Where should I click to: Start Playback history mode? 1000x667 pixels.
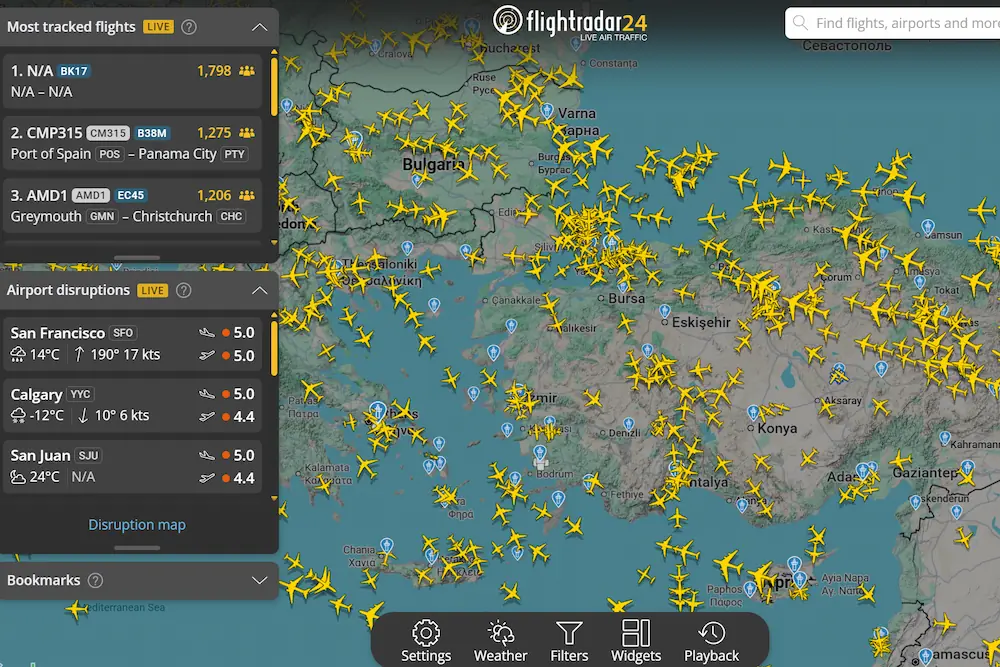pyautogui.click(x=711, y=641)
